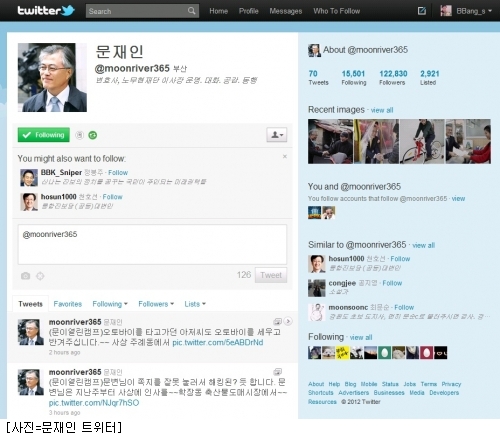This screenshot has width=500, height=439.
Task: Click 'view all' next to Similar to
Action: 424,245
